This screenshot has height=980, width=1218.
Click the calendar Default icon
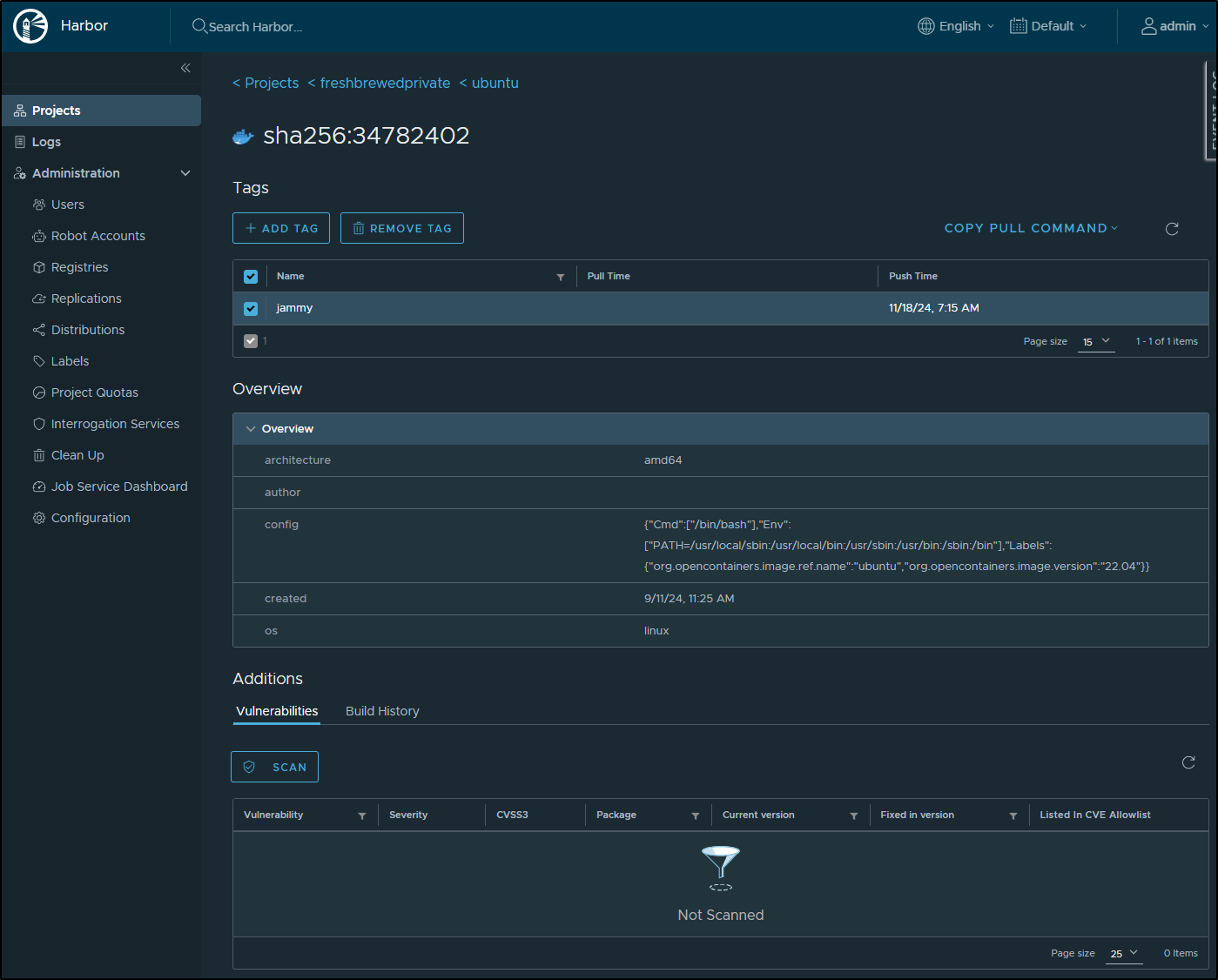pos(1019,26)
